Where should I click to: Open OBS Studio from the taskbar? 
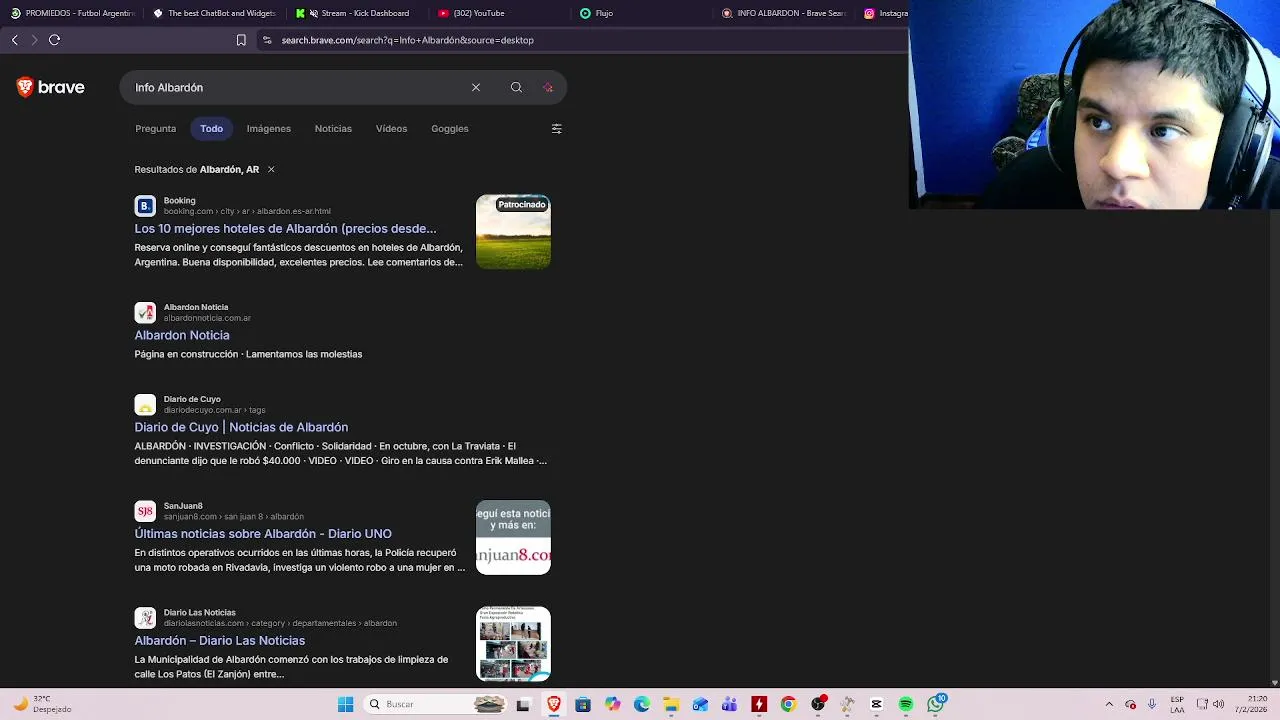(818, 704)
